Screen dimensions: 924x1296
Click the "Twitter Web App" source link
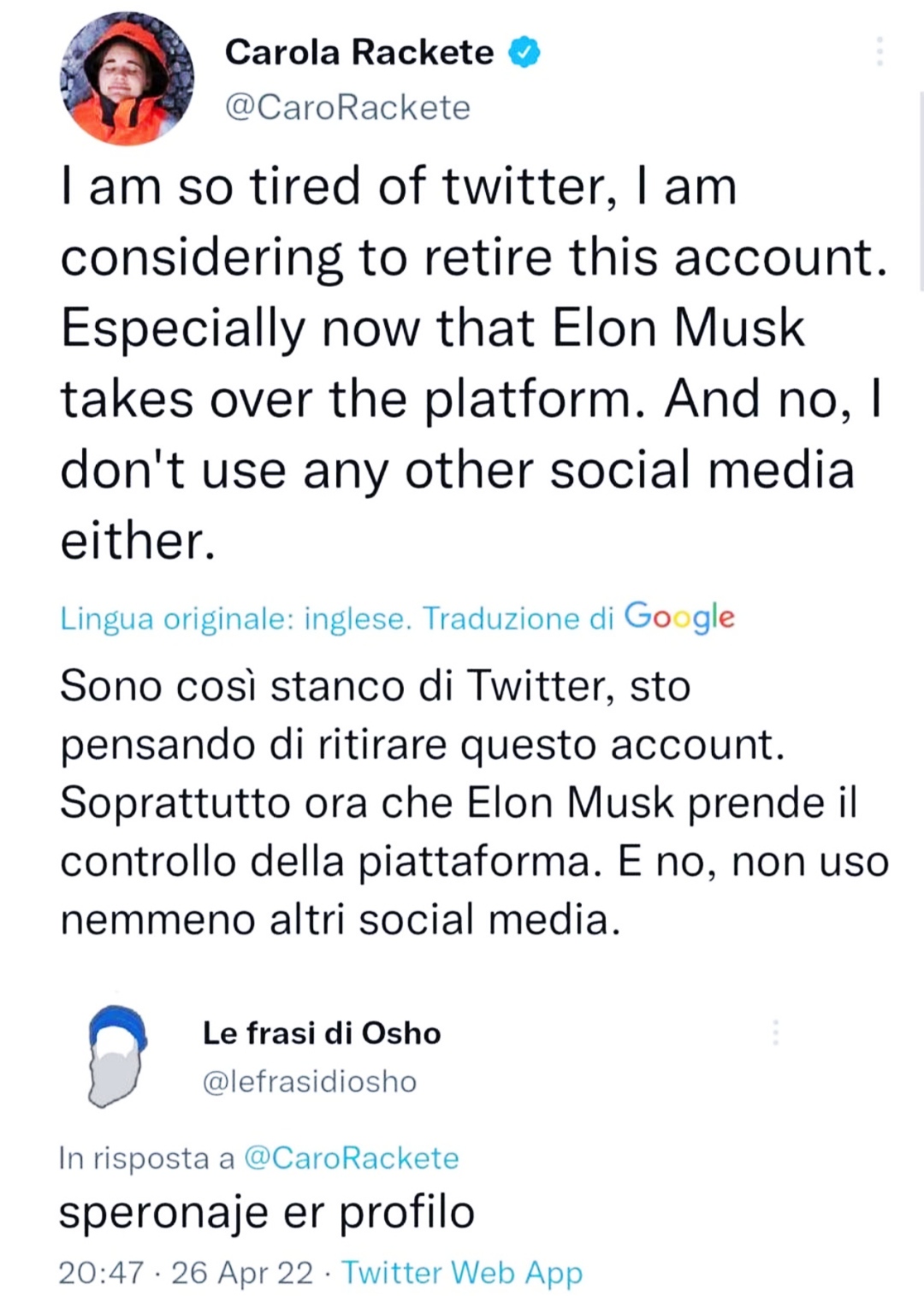(462, 1273)
